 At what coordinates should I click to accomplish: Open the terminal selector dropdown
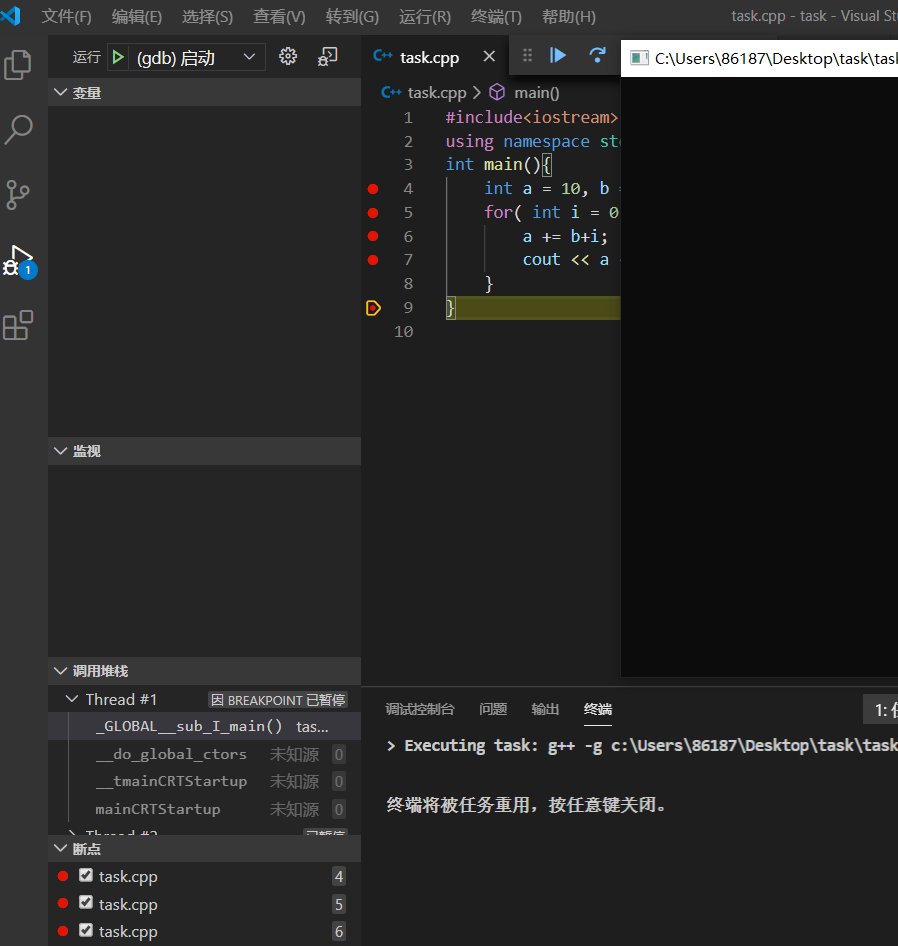881,710
